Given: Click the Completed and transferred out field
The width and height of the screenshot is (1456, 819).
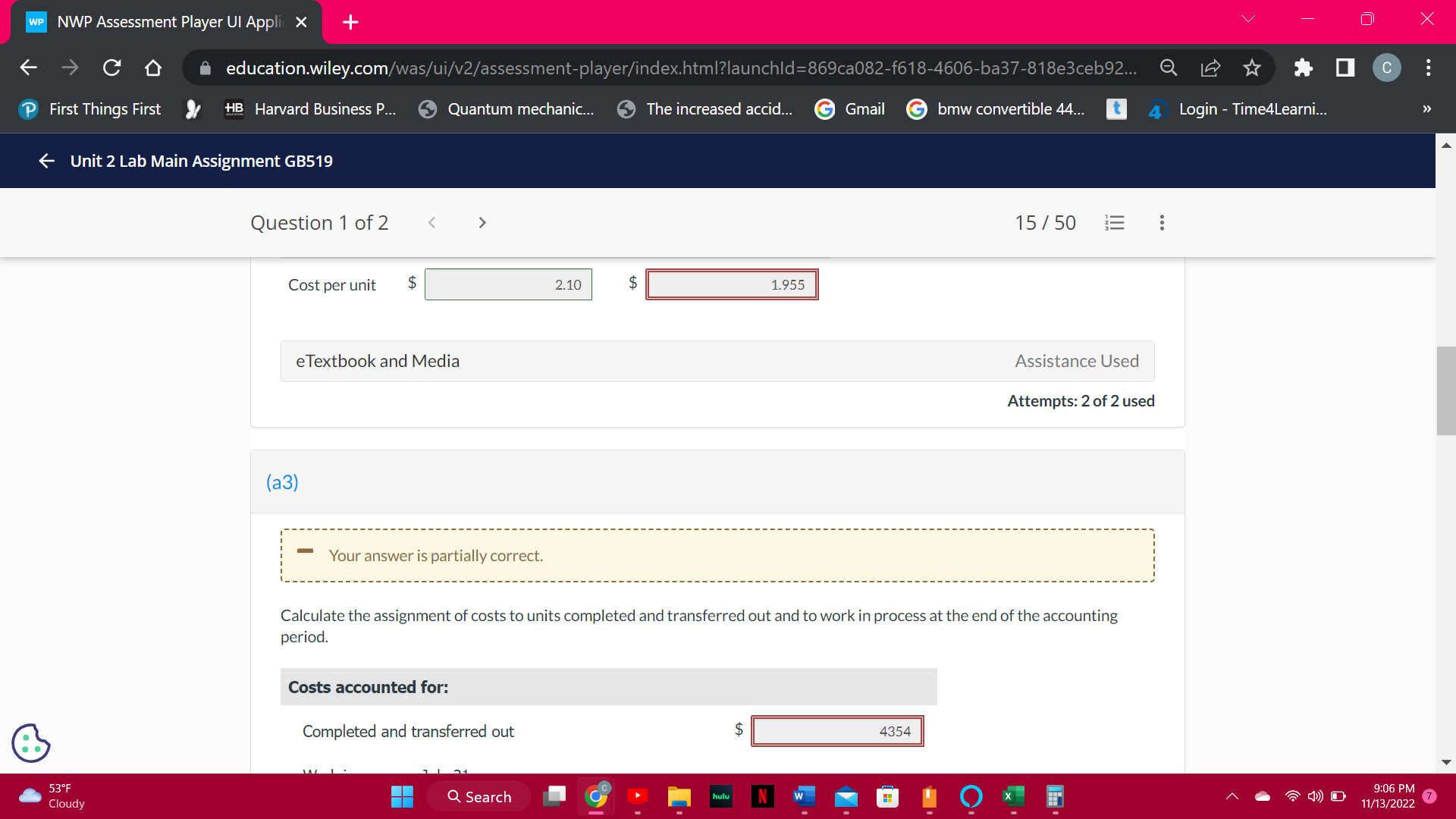Looking at the screenshot, I should [837, 731].
